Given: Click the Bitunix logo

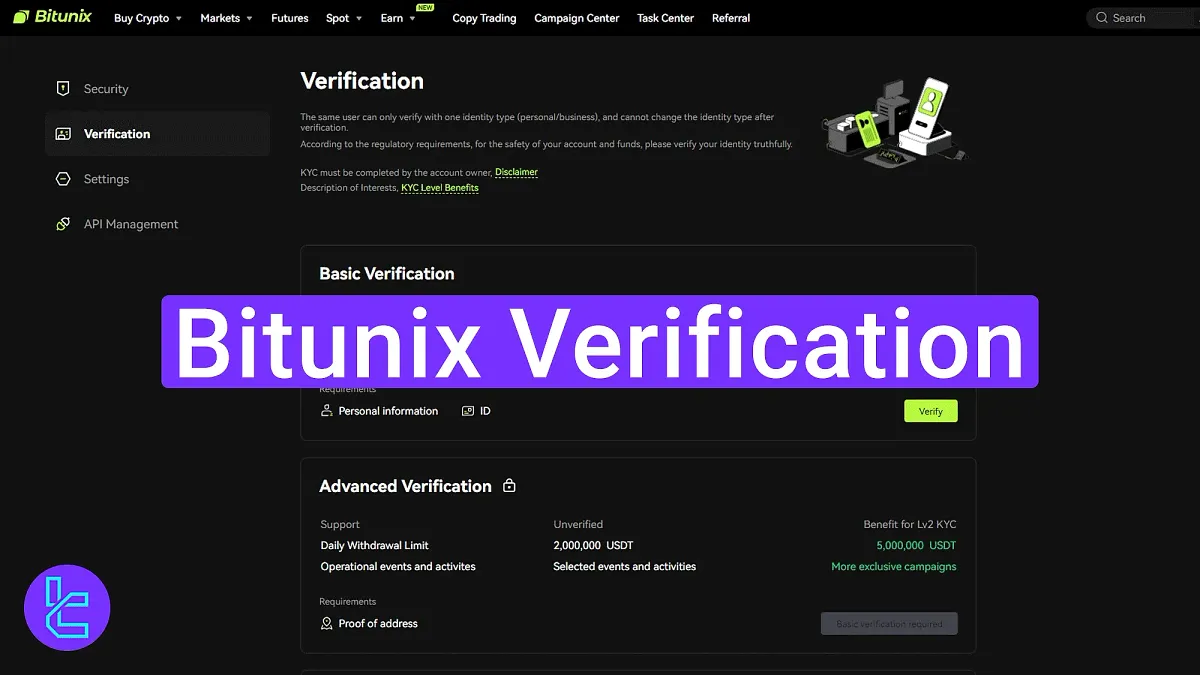Looking at the screenshot, I should point(52,16).
